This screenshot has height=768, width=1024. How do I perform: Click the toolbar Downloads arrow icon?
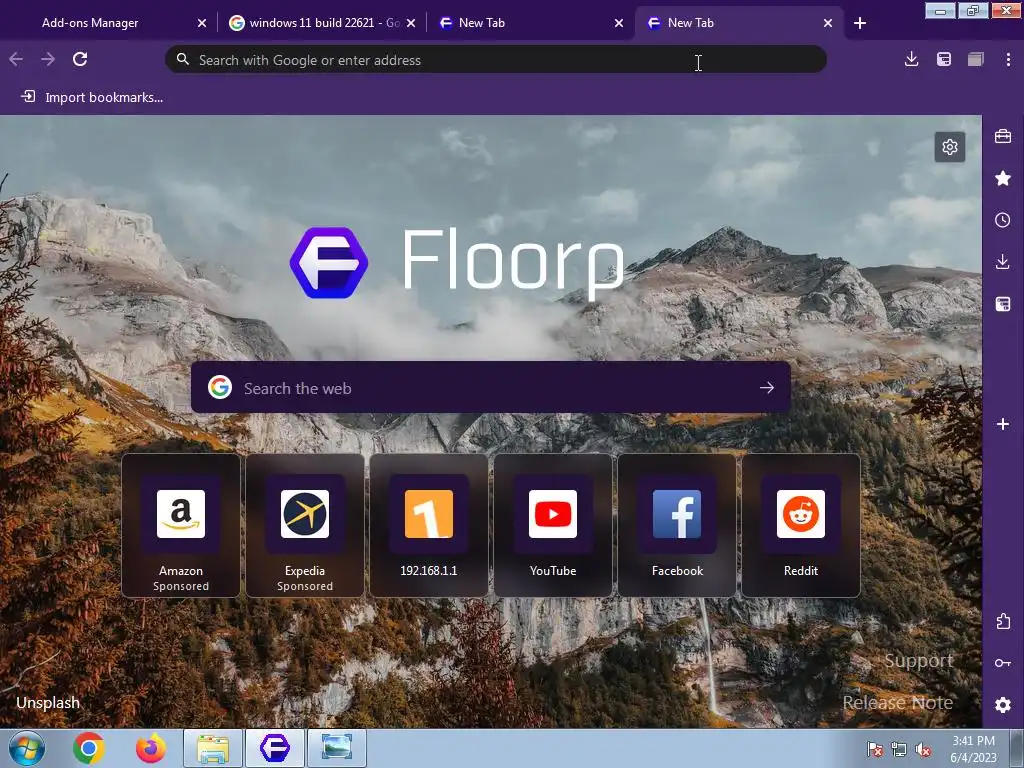point(911,59)
